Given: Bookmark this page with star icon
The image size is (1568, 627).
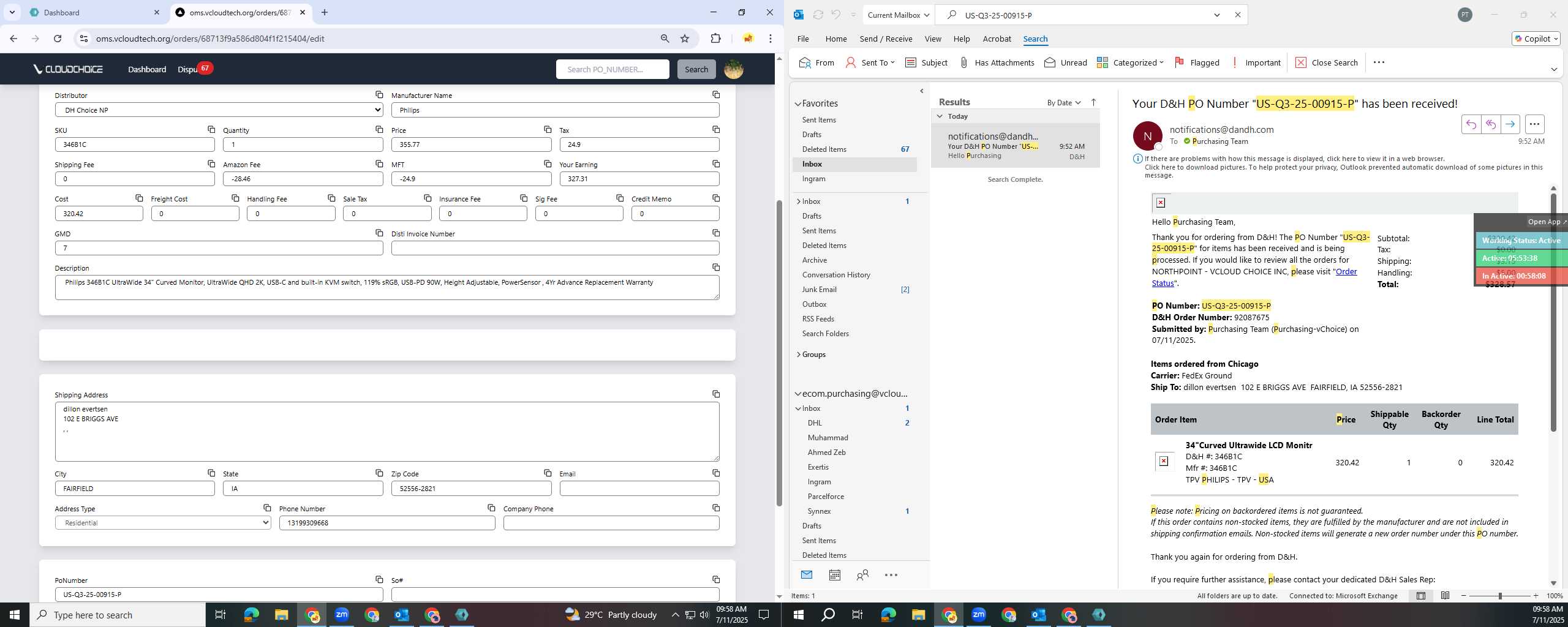Looking at the screenshot, I should coord(685,39).
